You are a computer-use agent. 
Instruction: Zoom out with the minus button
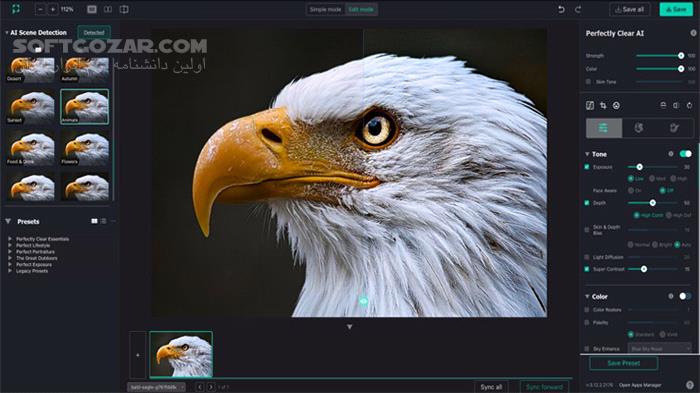[x=41, y=9]
